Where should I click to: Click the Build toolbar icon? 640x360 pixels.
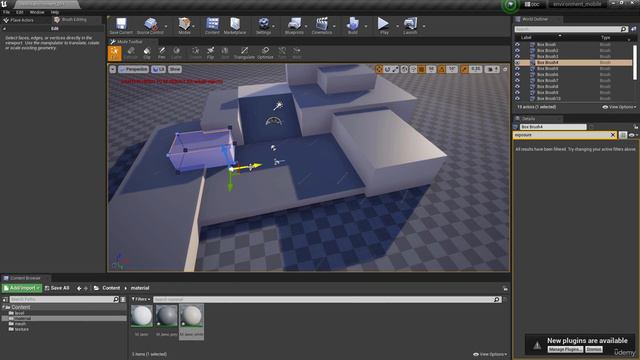click(353, 26)
